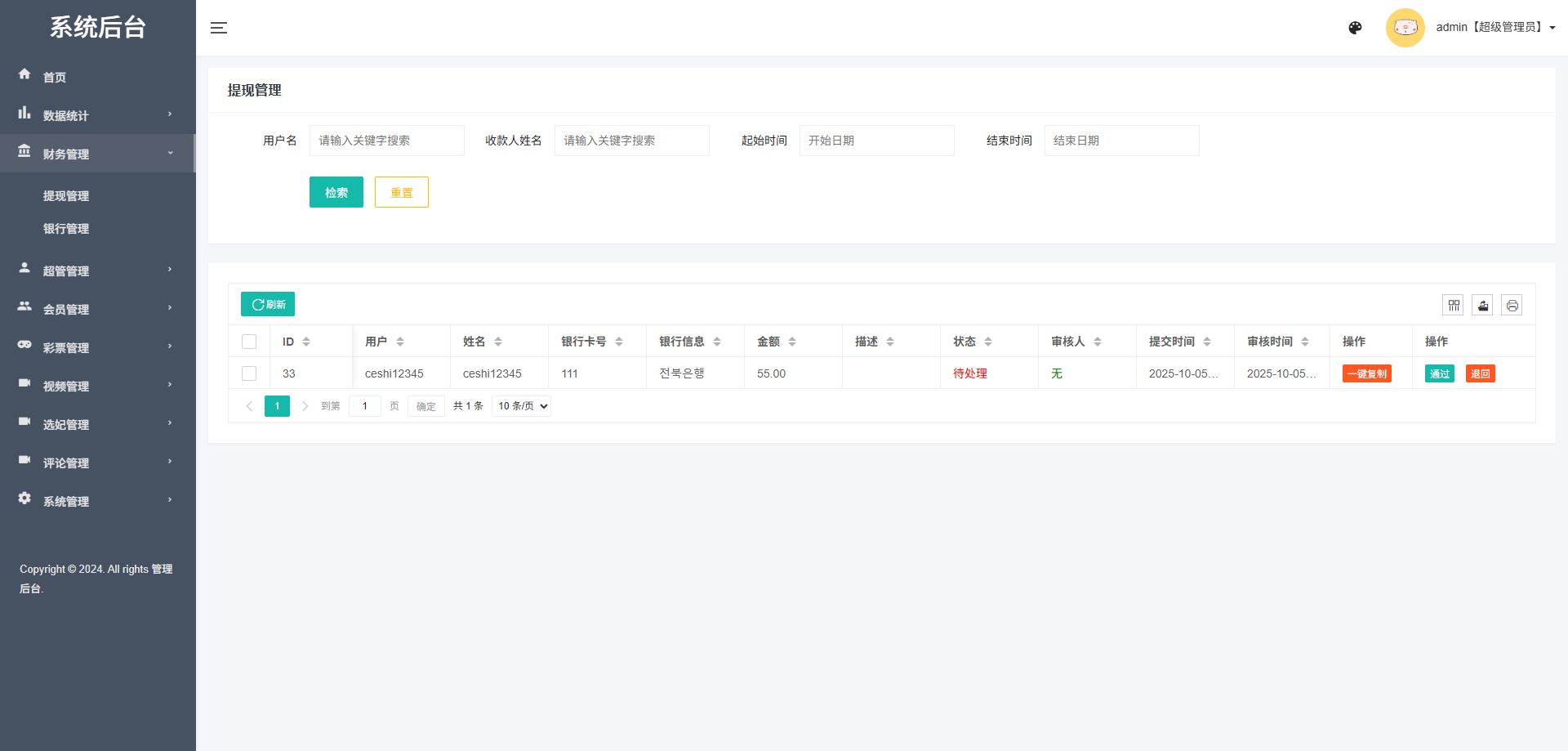Expand the 超管管理 menu arrow
This screenshot has height=751, width=1568.
pos(170,269)
